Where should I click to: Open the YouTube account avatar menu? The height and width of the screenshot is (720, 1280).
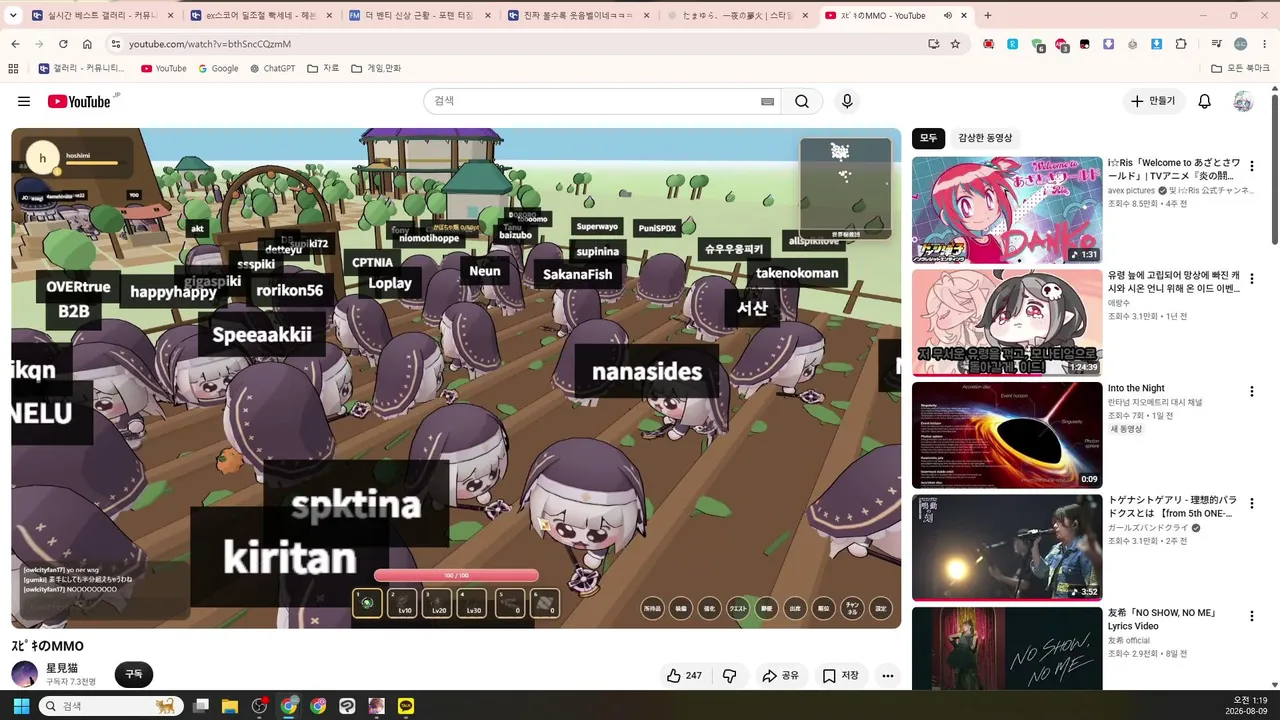1243,101
